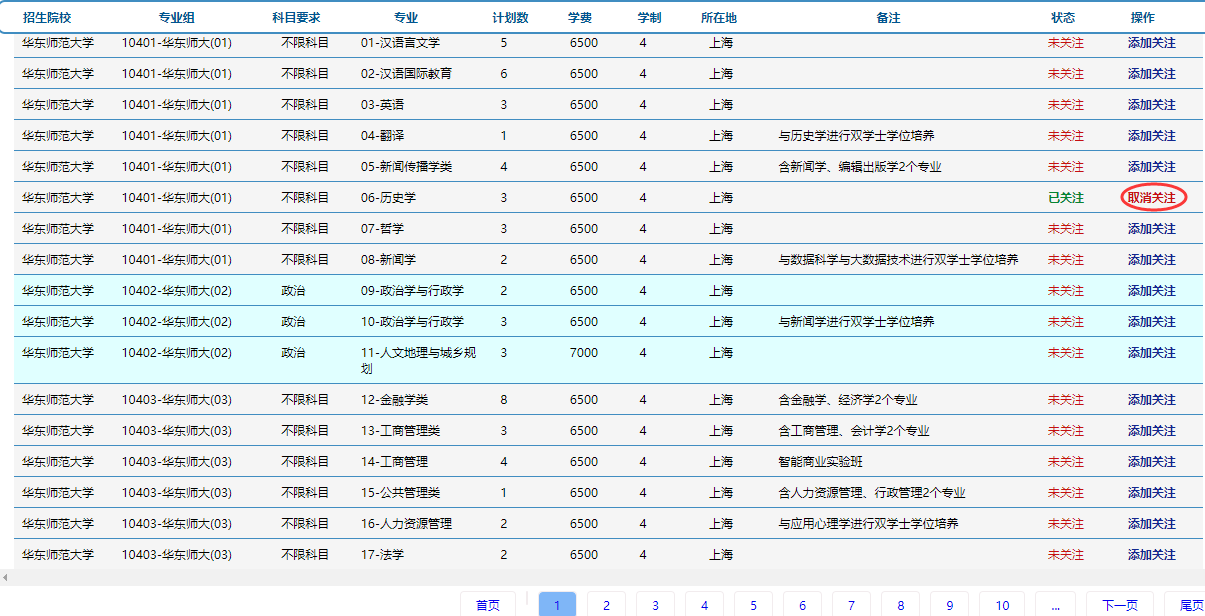Click 添加关注 for 02-汉语国际教育
The image size is (1205, 616).
coord(1151,74)
